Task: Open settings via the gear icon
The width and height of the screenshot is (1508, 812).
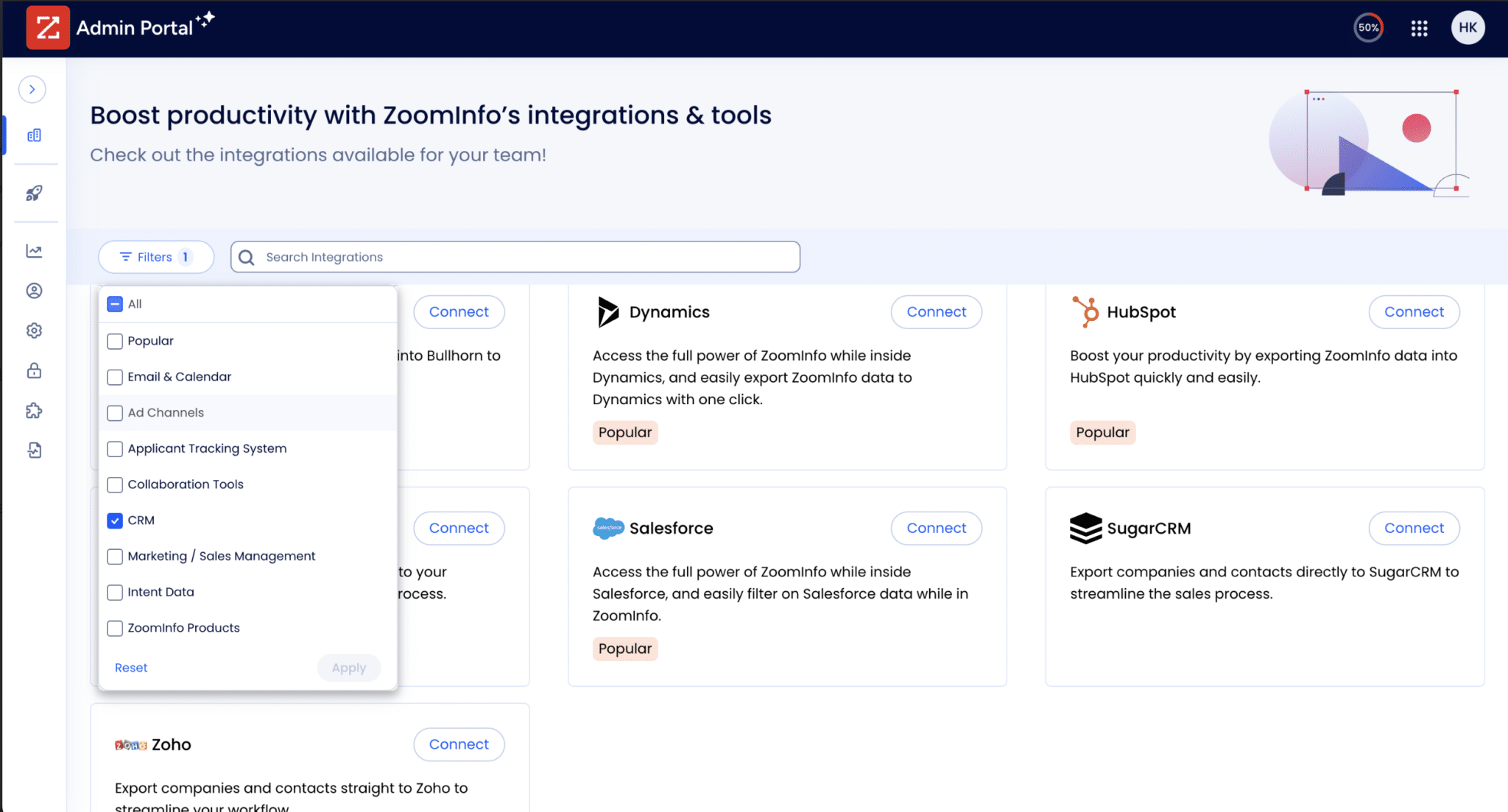Action: click(x=33, y=330)
